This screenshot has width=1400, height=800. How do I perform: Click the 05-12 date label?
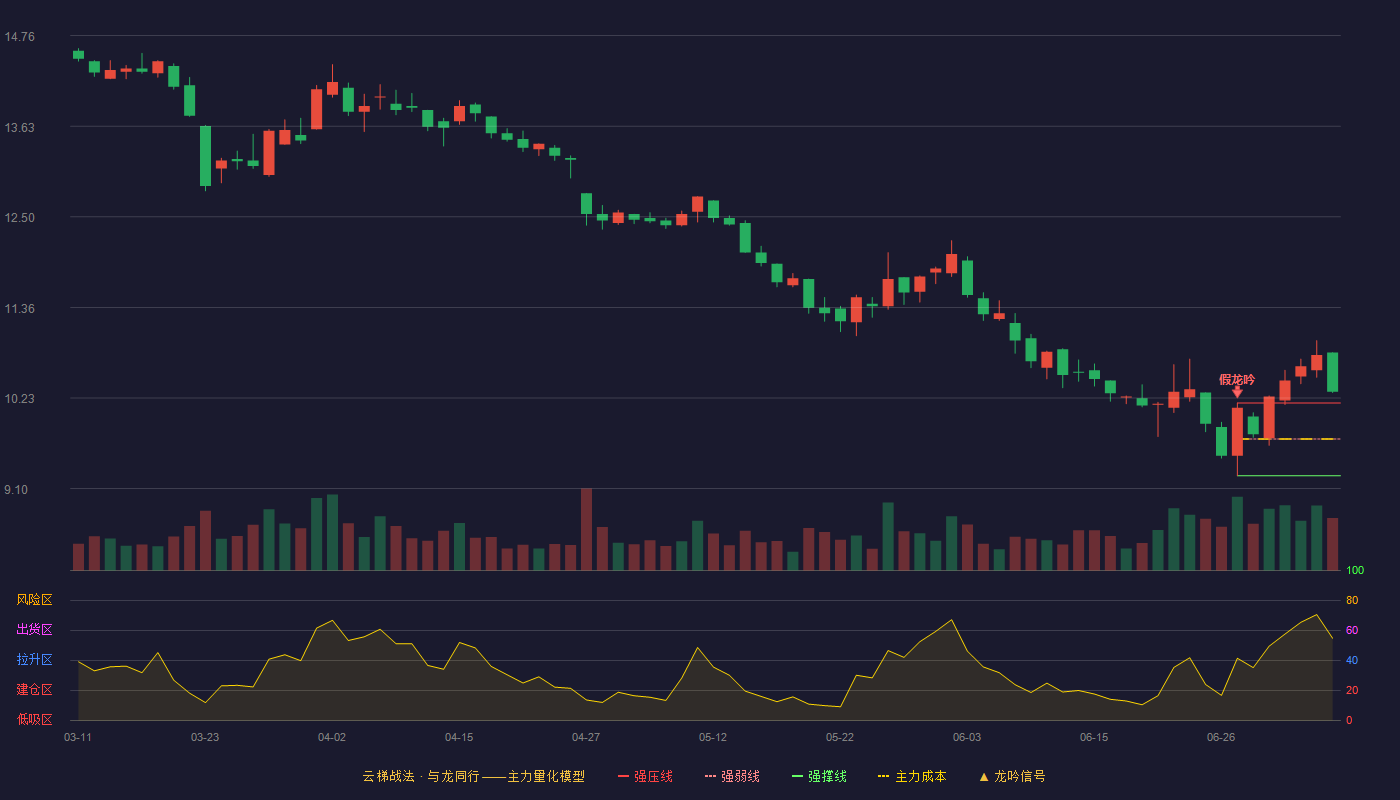(x=713, y=737)
